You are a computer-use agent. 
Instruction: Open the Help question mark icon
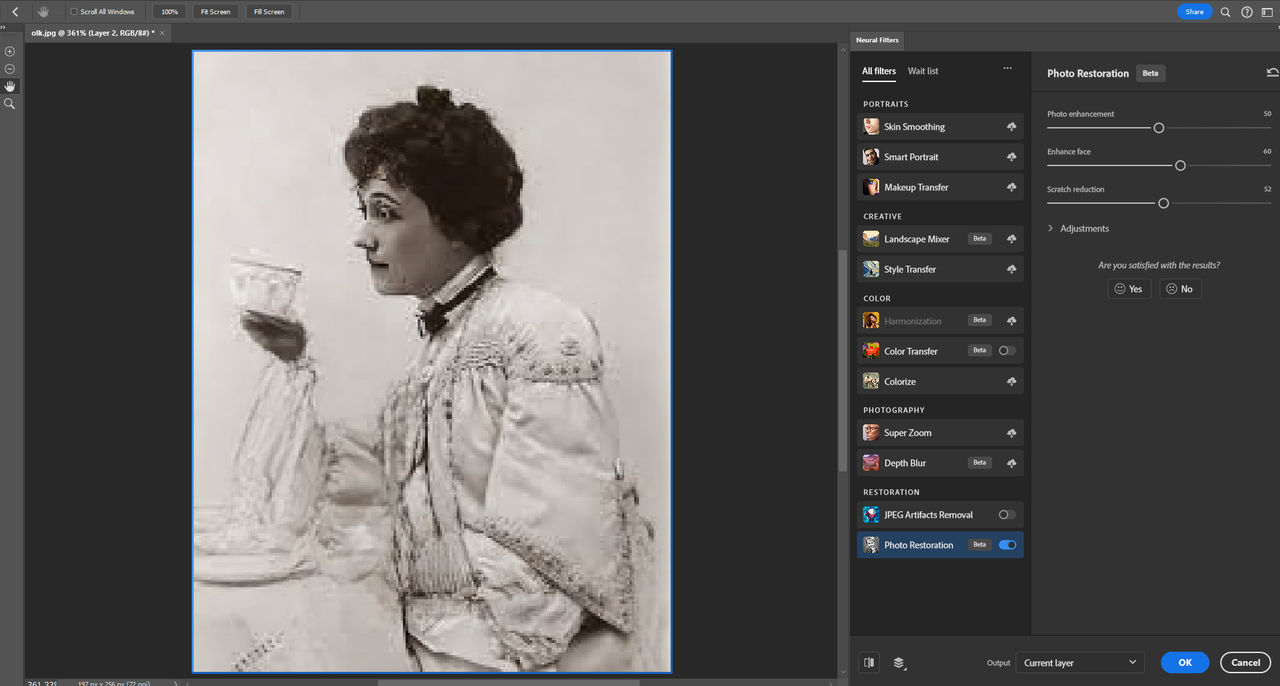click(x=1247, y=12)
